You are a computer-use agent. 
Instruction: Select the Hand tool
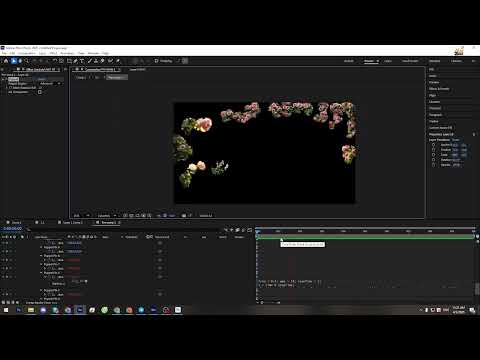coord(20,61)
